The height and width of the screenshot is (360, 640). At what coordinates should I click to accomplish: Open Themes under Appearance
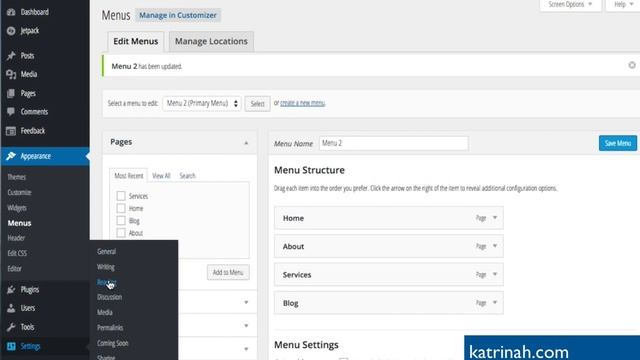[17, 177]
